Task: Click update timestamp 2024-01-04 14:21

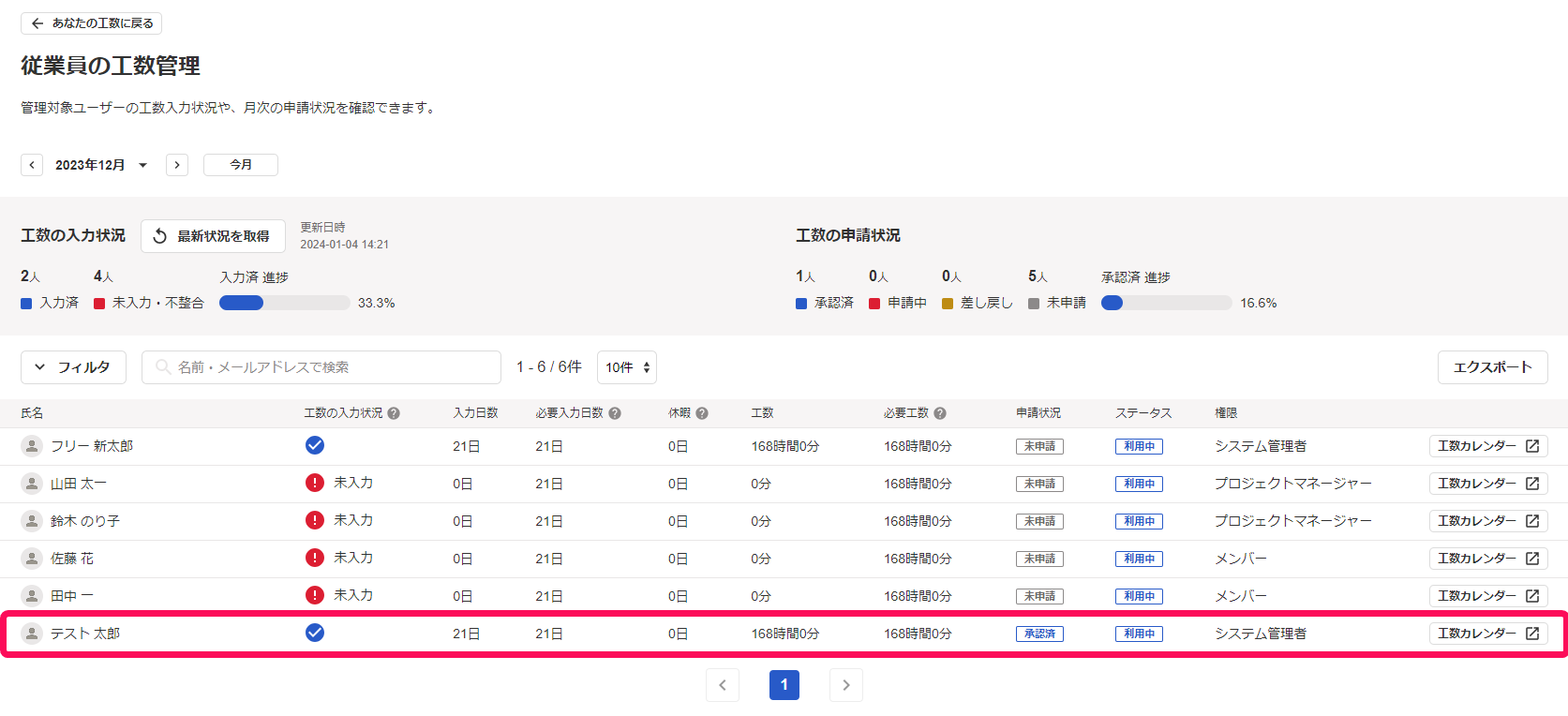Action: [344, 245]
